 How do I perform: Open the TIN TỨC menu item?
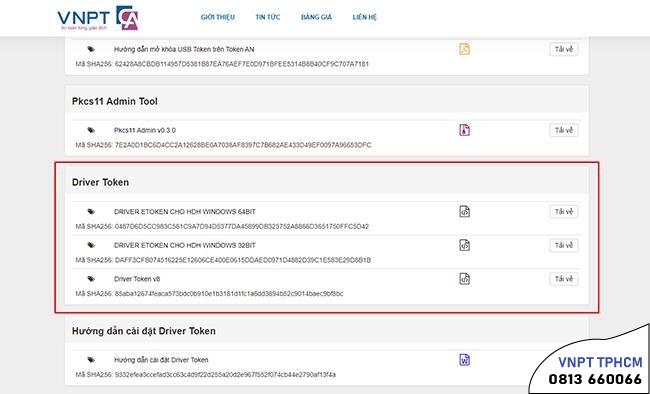pos(268,17)
